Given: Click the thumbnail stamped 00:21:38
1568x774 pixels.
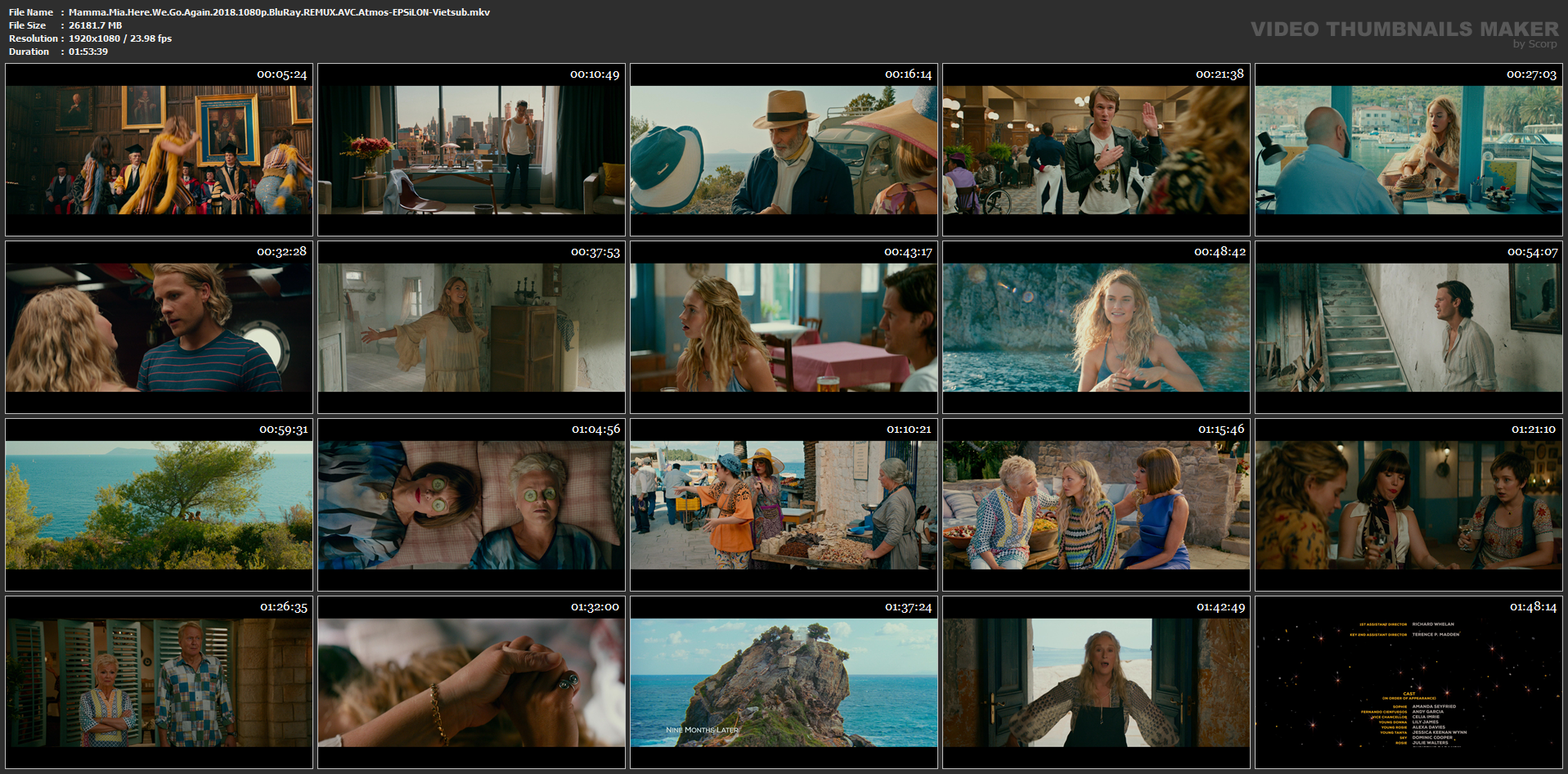Looking at the screenshot, I should point(1096,150).
